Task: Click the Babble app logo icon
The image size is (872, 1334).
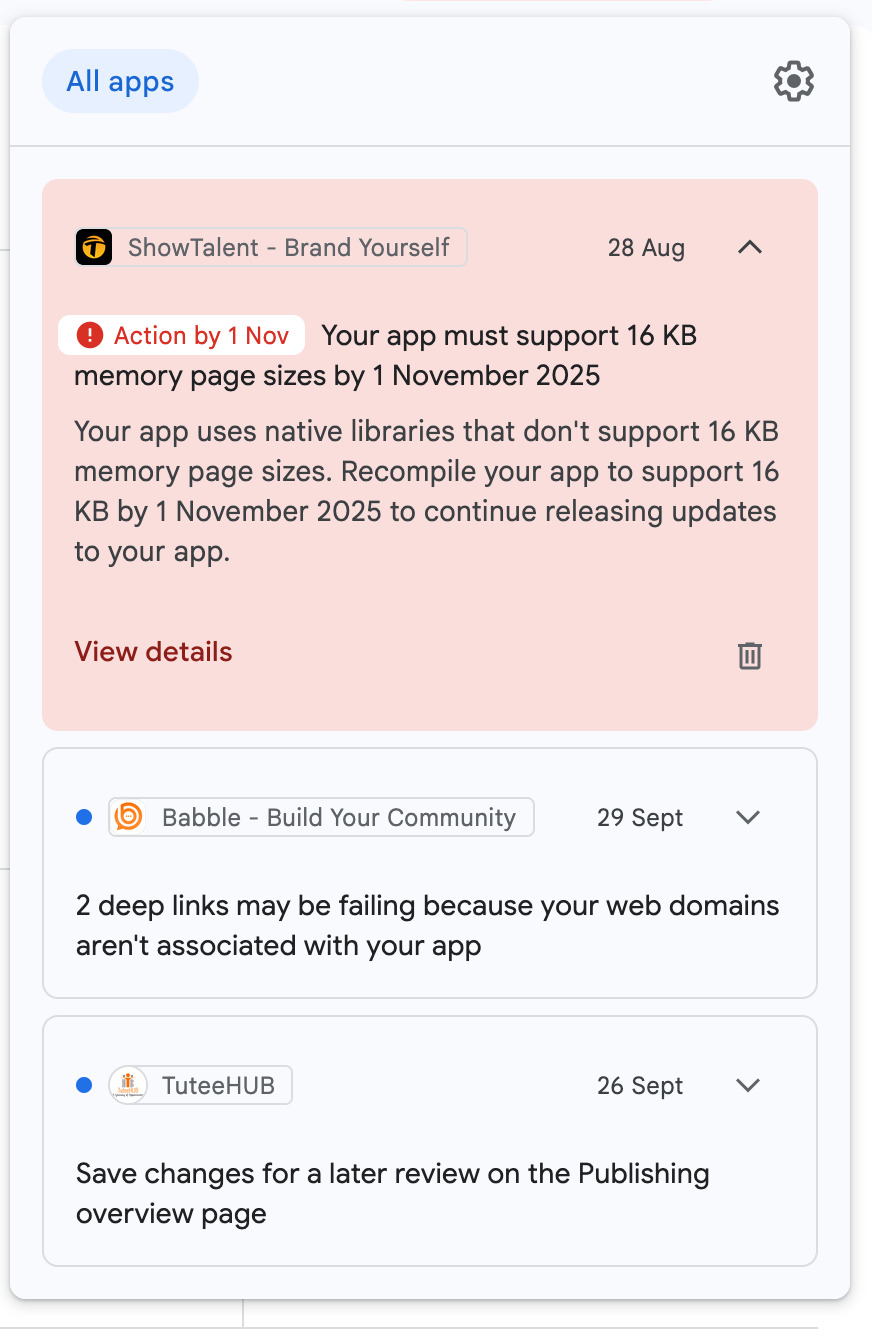Action: [x=128, y=817]
